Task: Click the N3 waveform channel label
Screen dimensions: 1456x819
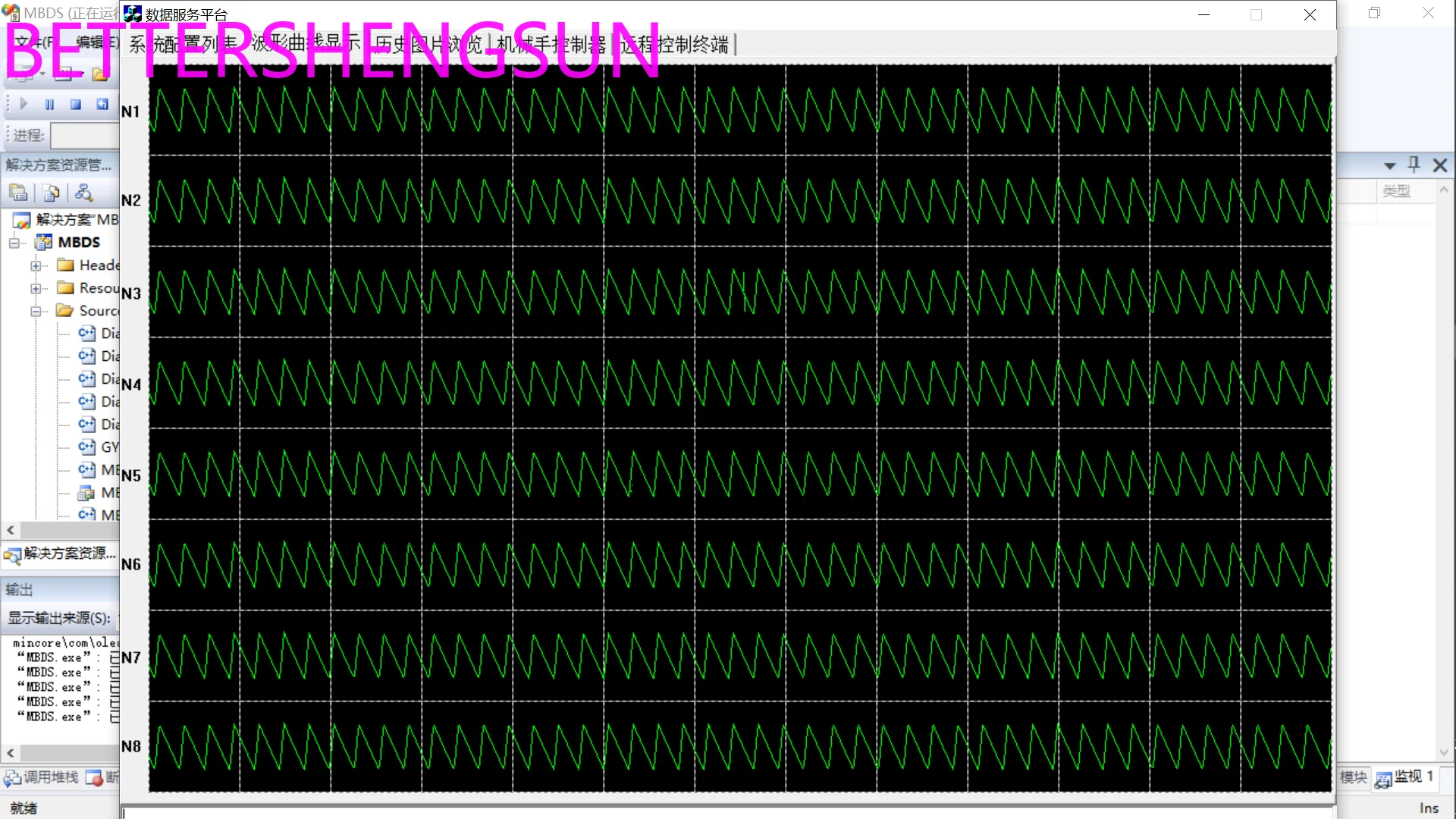Action: click(130, 293)
